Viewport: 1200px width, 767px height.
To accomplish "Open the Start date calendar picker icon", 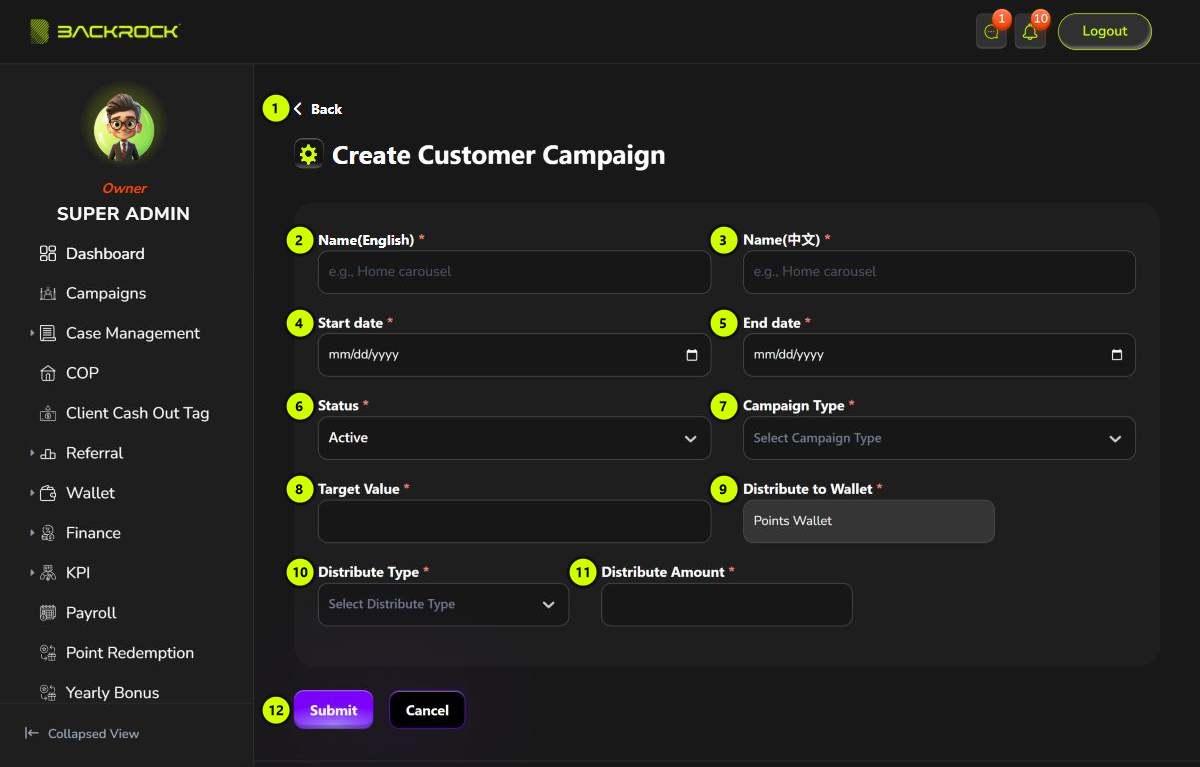I will (x=692, y=355).
